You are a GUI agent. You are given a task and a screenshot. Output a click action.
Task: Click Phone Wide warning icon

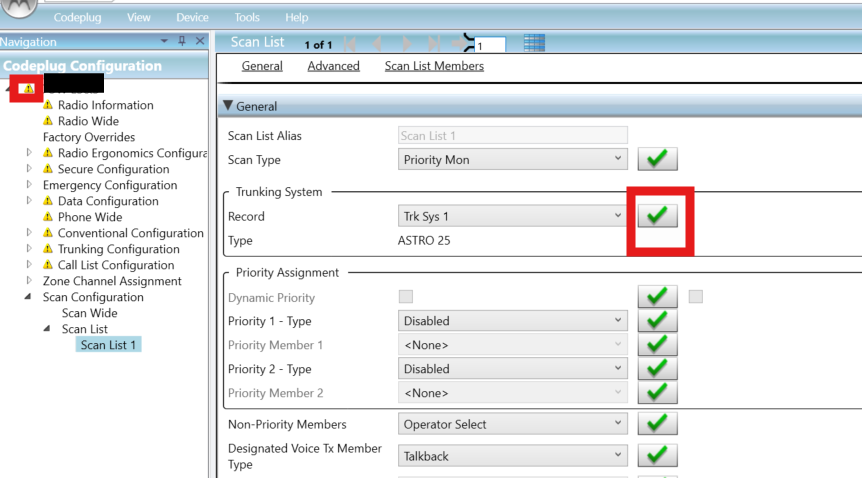pos(48,217)
